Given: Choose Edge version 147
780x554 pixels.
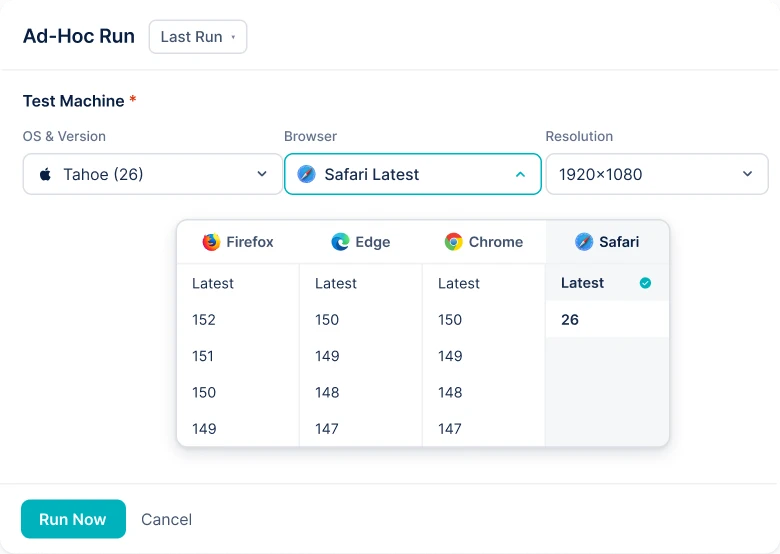Looking at the screenshot, I should (x=361, y=429).
